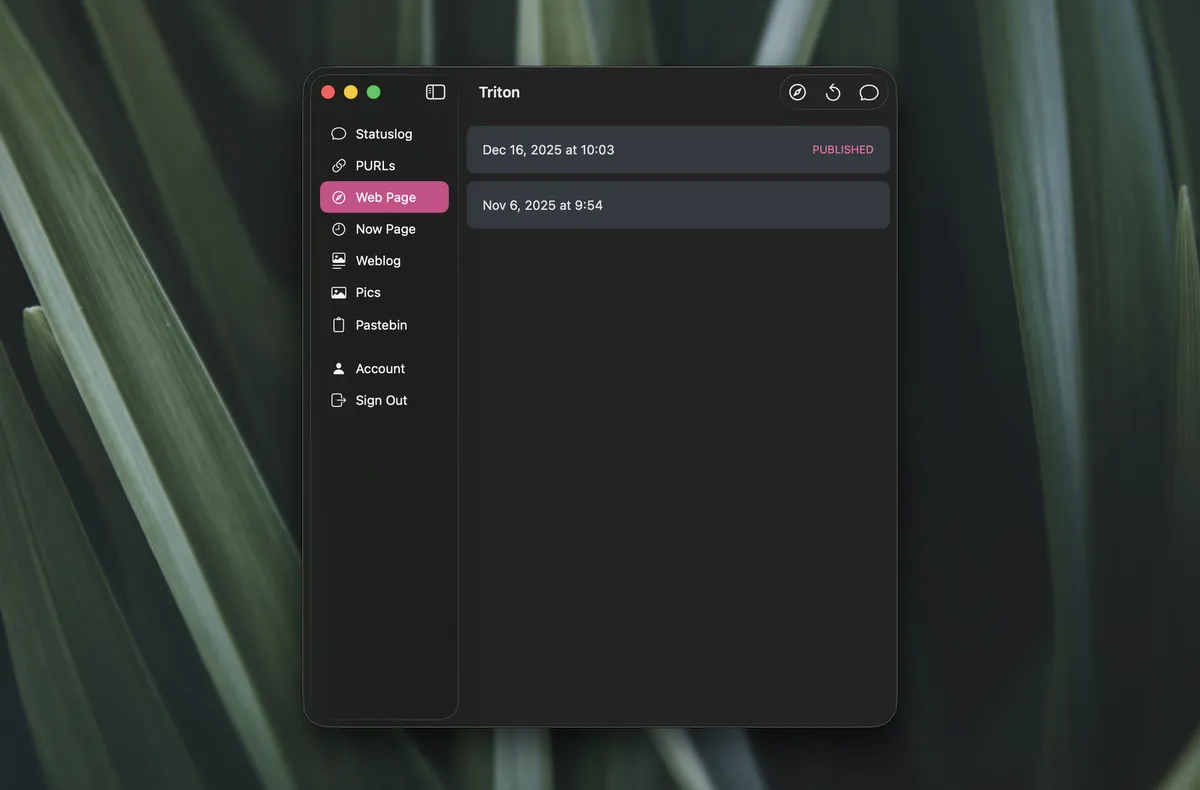The image size is (1200, 790).
Task: Select the Pics image icon
Action: tap(339, 293)
